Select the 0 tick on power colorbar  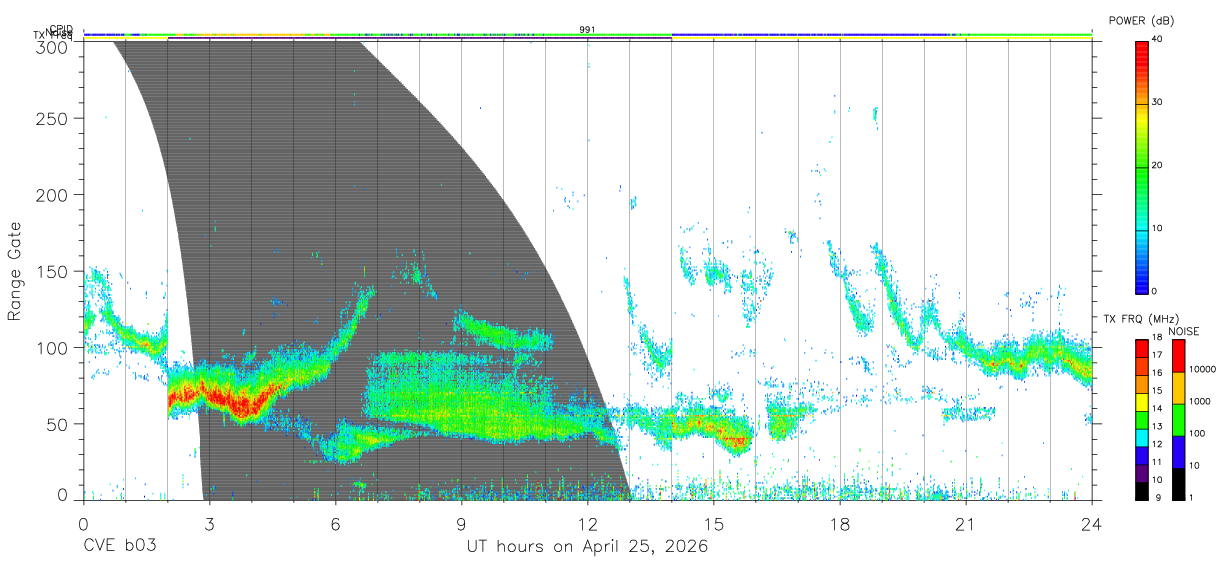pos(1154,291)
